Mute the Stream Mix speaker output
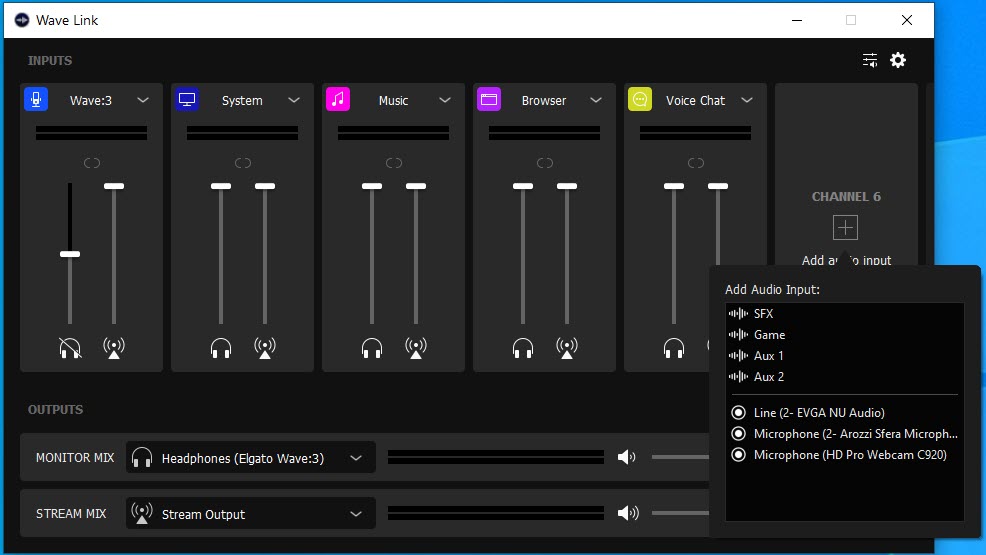The image size is (986, 555). [627, 513]
